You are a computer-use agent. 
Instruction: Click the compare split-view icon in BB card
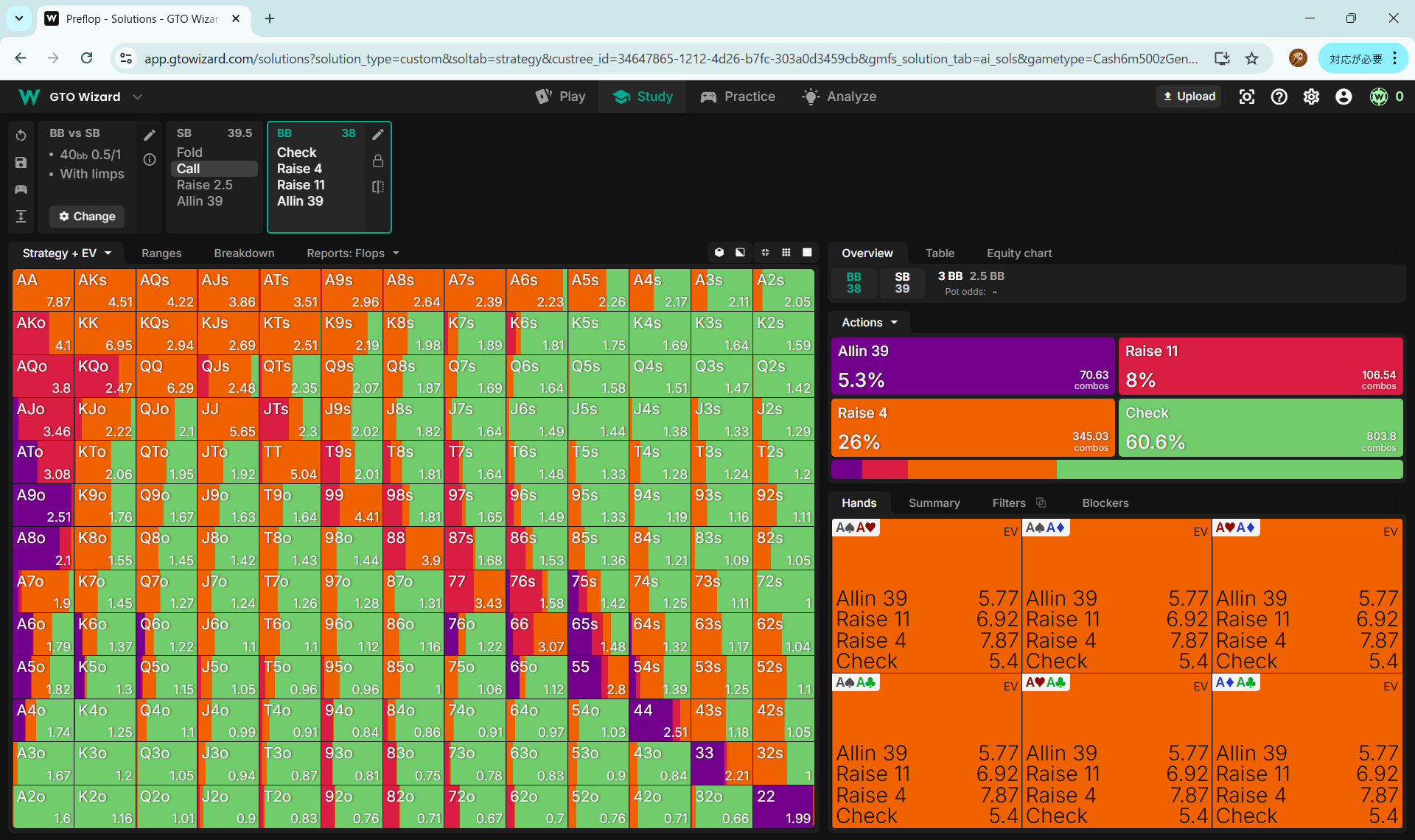378,186
